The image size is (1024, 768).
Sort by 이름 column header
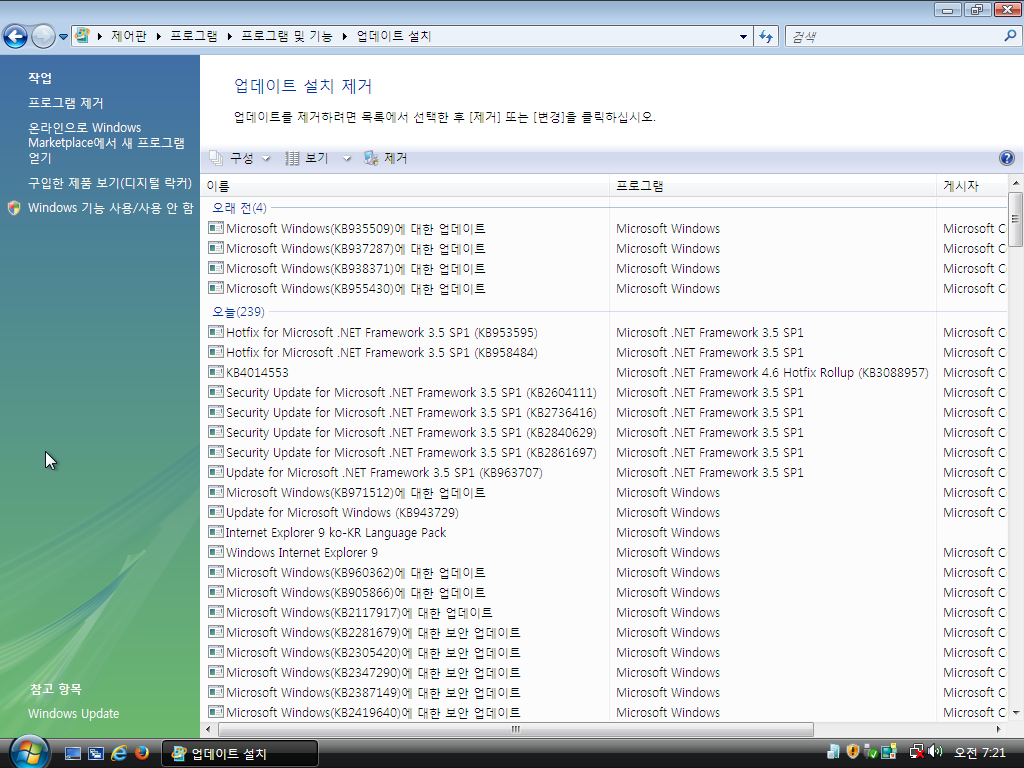(x=405, y=185)
